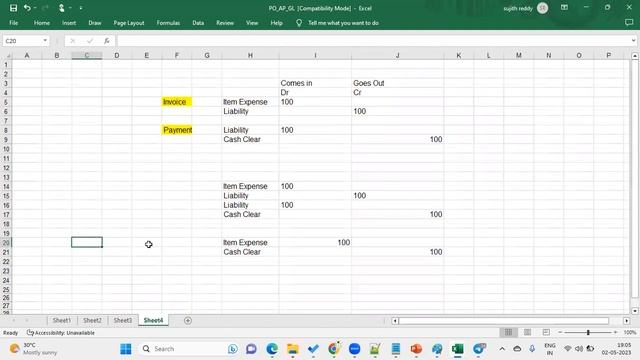Switch to the Home ribbon tab
This screenshot has height=360, width=640.
pyautogui.click(x=42, y=23)
